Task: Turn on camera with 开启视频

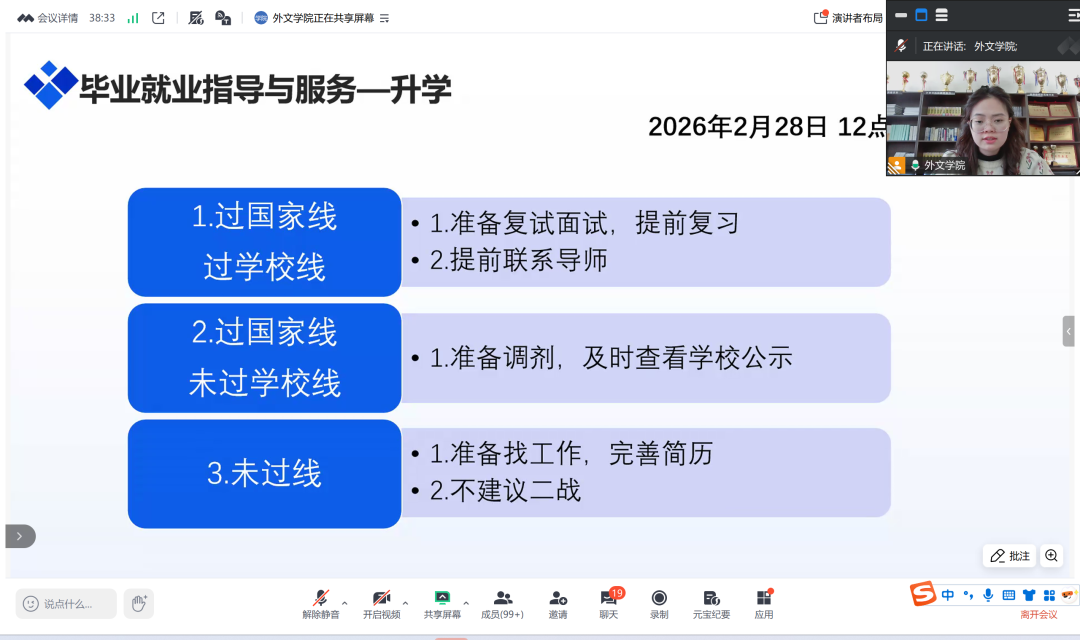Action: (x=381, y=604)
